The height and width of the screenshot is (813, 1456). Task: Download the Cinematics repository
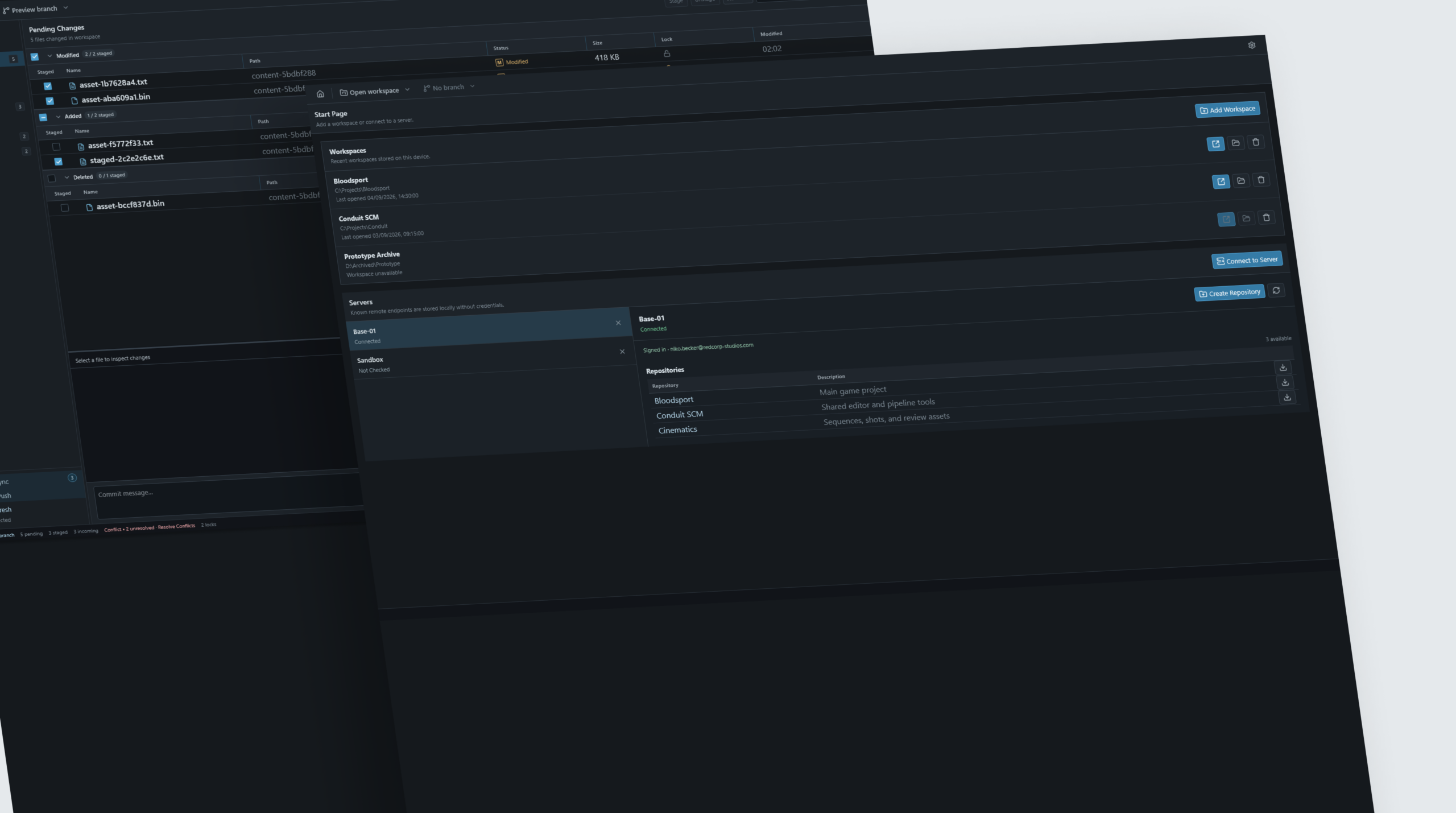(1287, 397)
